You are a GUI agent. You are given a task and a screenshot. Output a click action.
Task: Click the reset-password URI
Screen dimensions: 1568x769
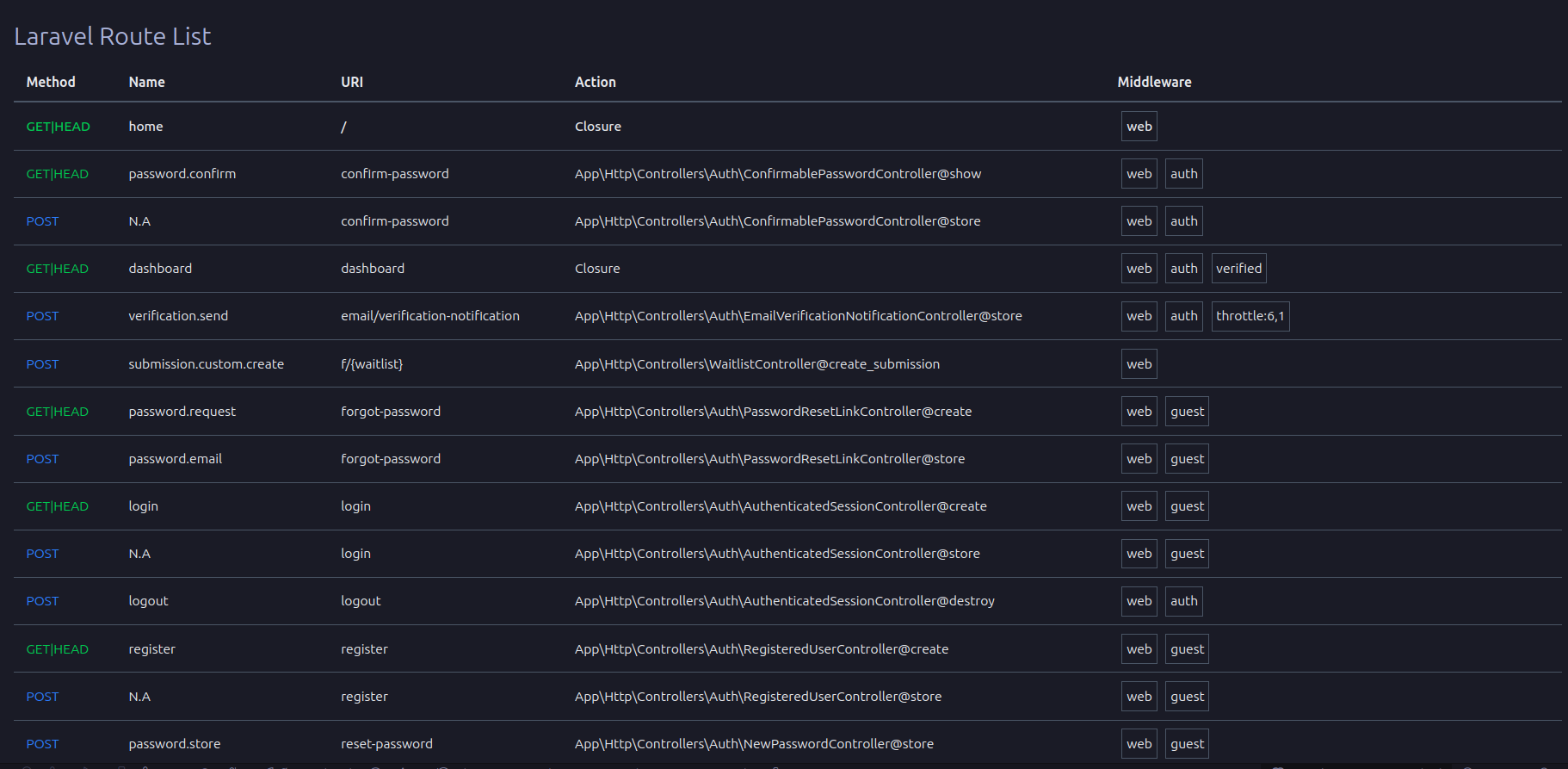pos(386,744)
